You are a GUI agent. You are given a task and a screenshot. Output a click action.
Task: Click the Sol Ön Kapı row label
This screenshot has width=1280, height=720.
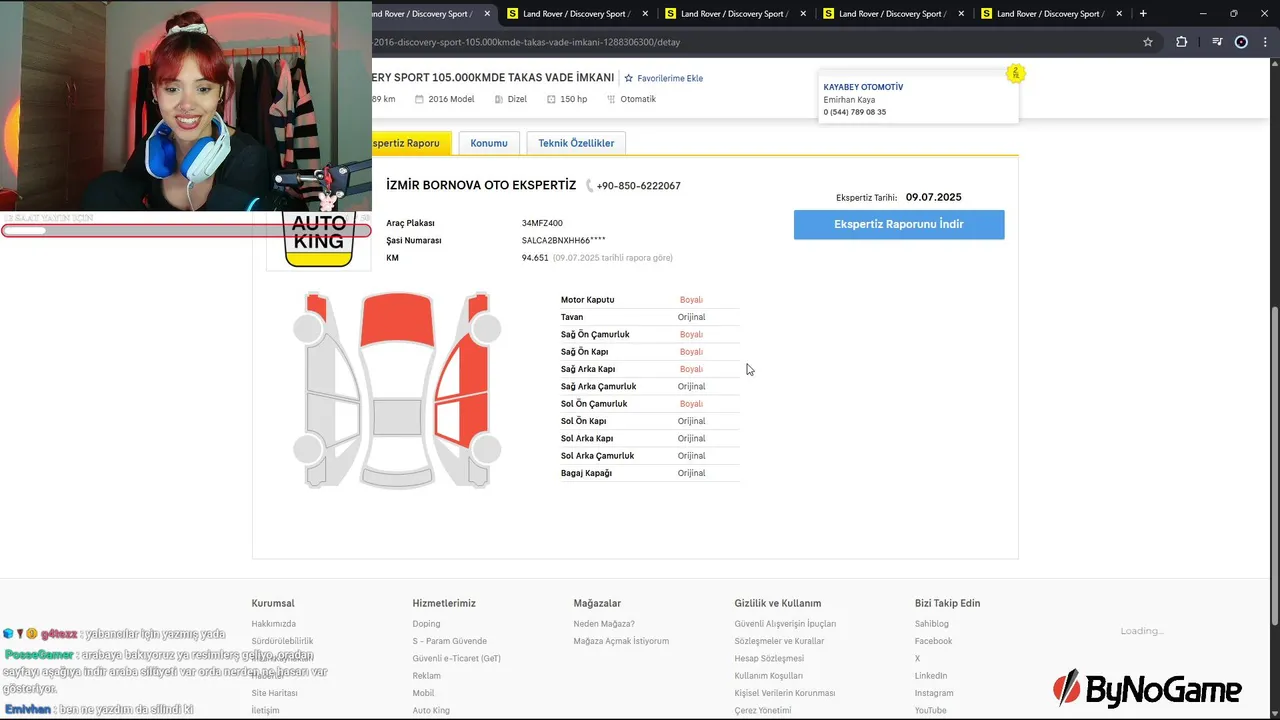pyautogui.click(x=584, y=421)
